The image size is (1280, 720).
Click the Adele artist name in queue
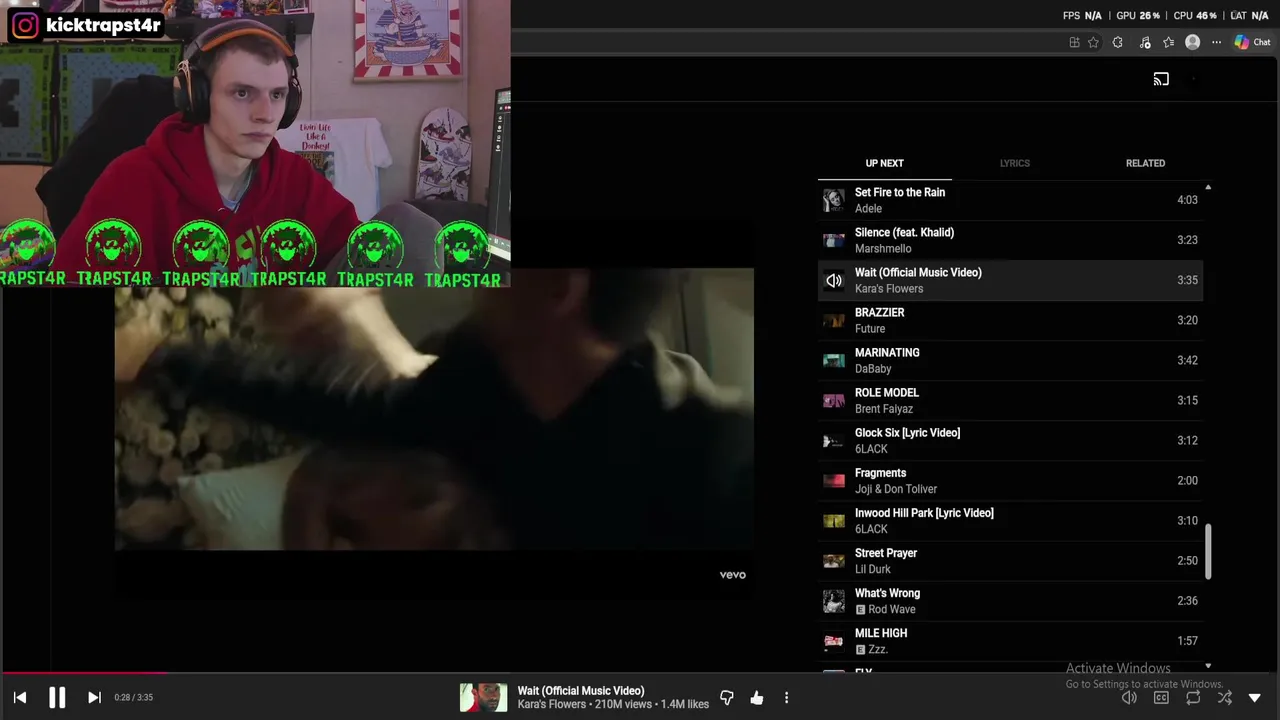[x=868, y=208]
